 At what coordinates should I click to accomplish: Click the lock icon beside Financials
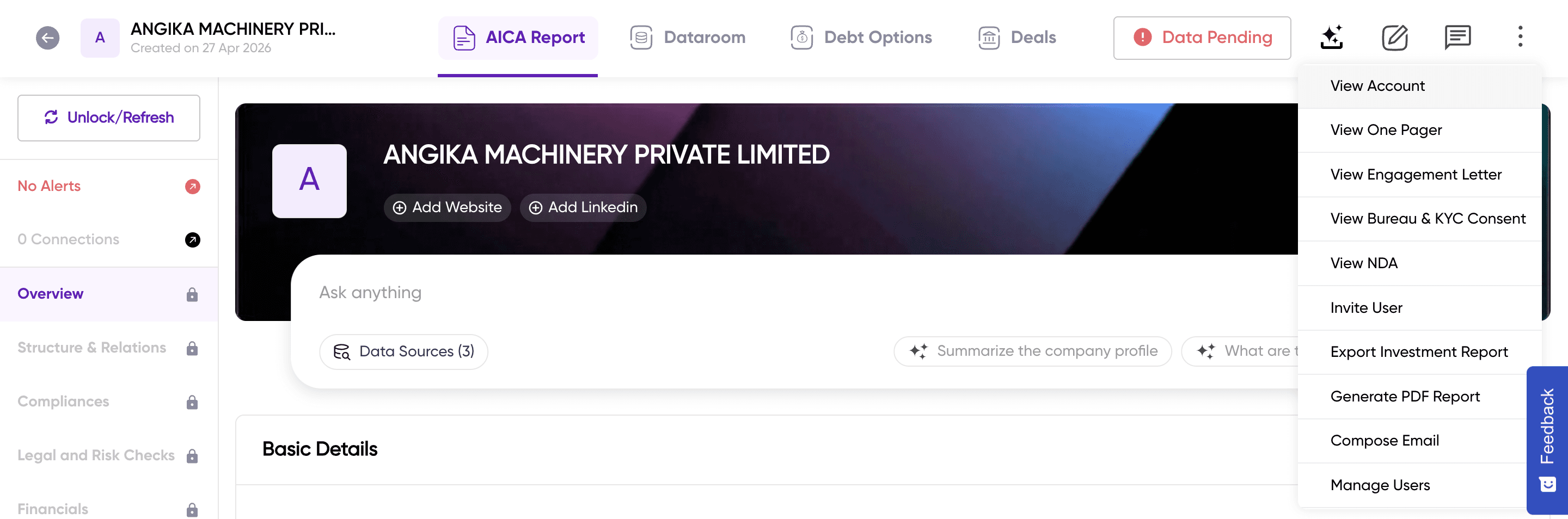pos(192,509)
